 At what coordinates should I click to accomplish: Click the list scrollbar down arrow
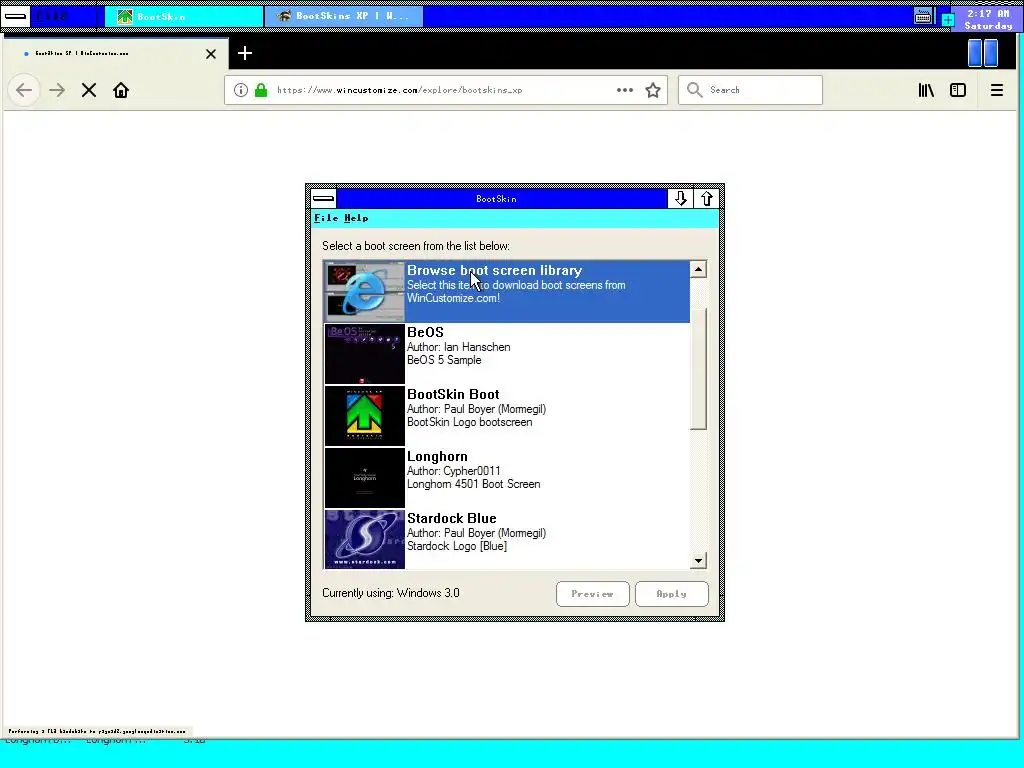tap(698, 560)
